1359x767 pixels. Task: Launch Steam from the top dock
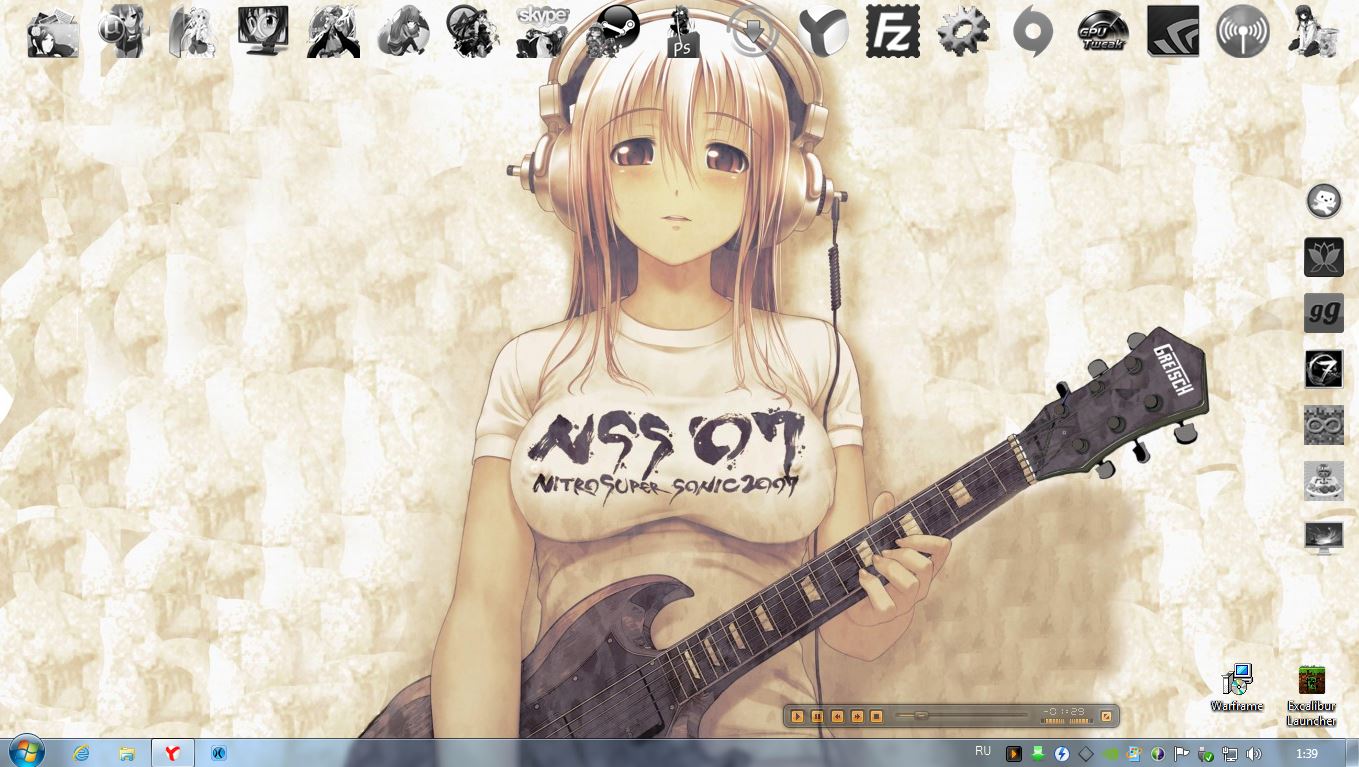point(613,31)
